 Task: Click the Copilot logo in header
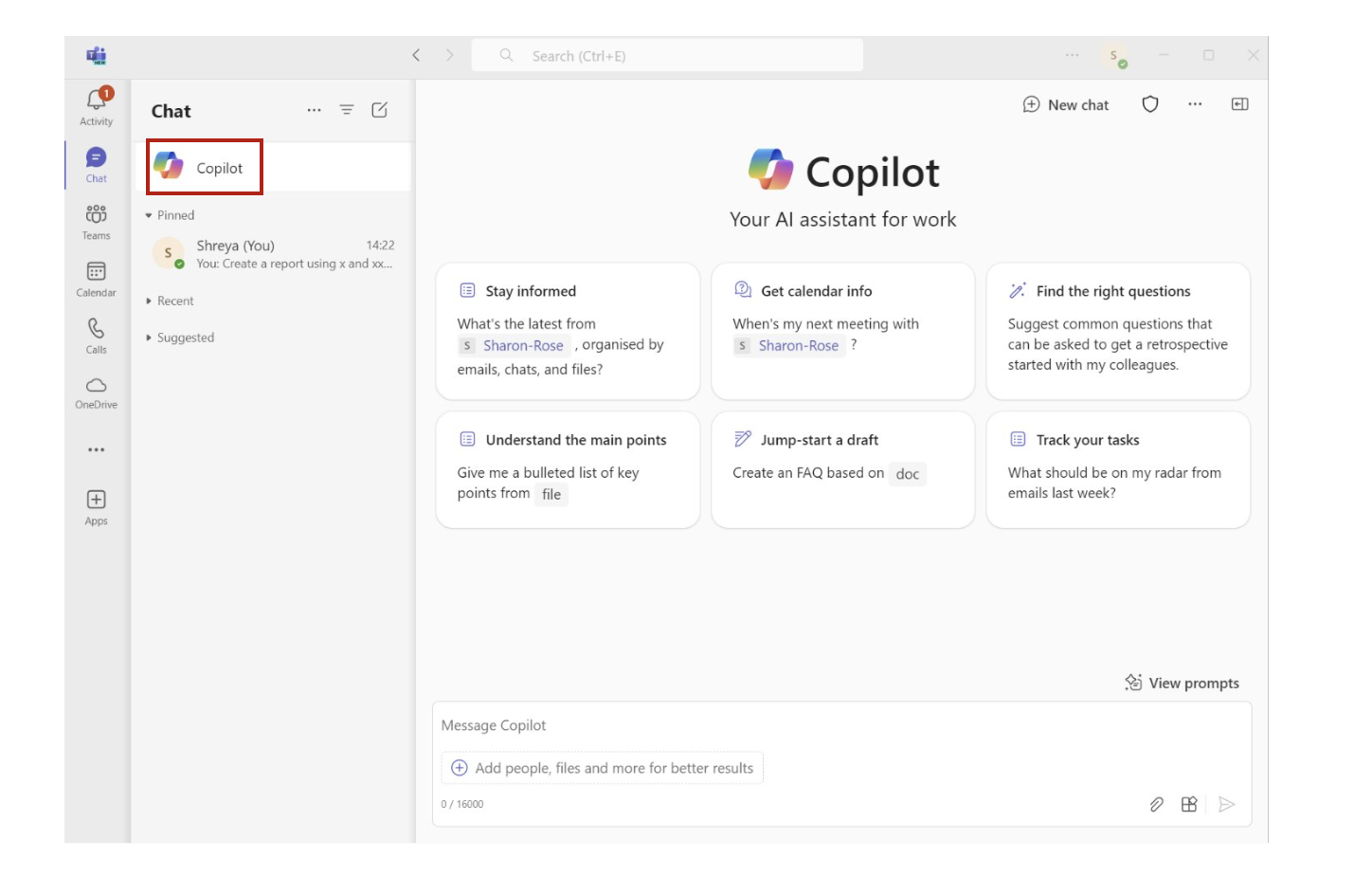click(x=770, y=171)
